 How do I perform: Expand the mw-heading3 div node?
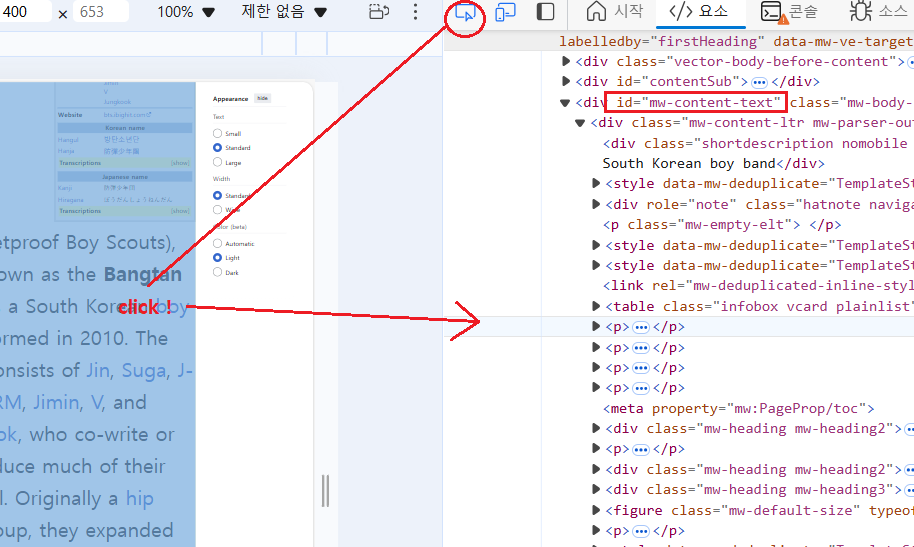click(x=596, y=489)
